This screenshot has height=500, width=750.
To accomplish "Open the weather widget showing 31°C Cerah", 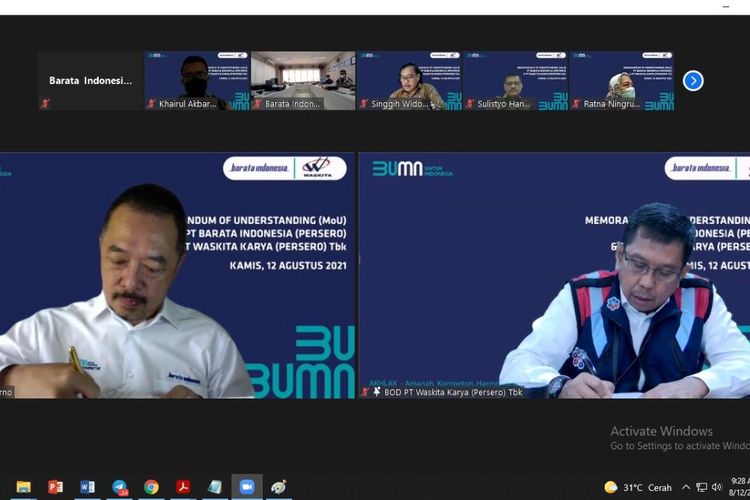I will coord(638,488).
